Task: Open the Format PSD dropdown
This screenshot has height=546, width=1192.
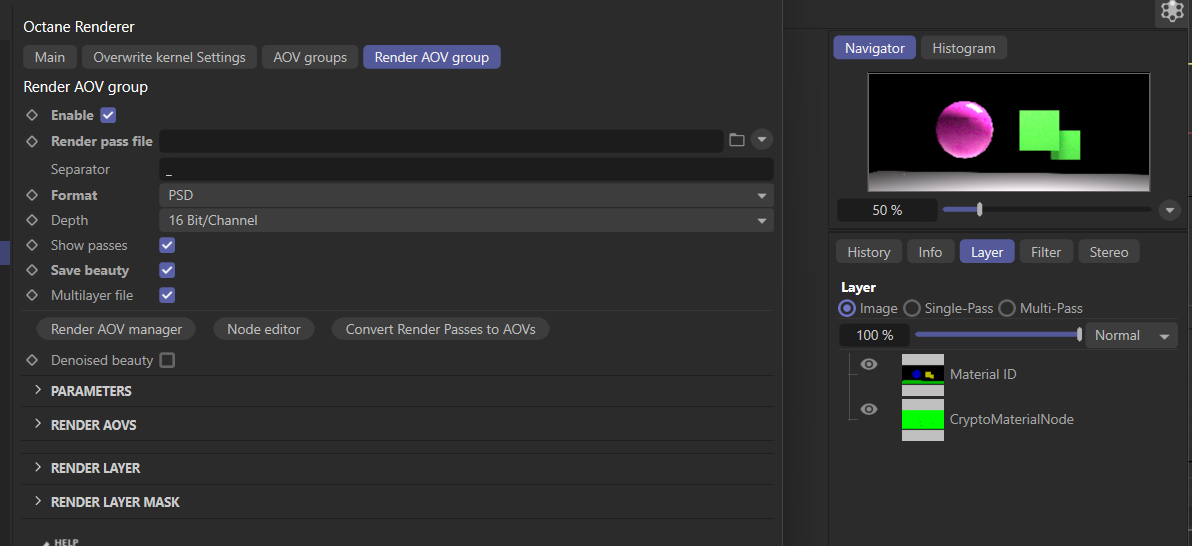Action: pos(466,195)
